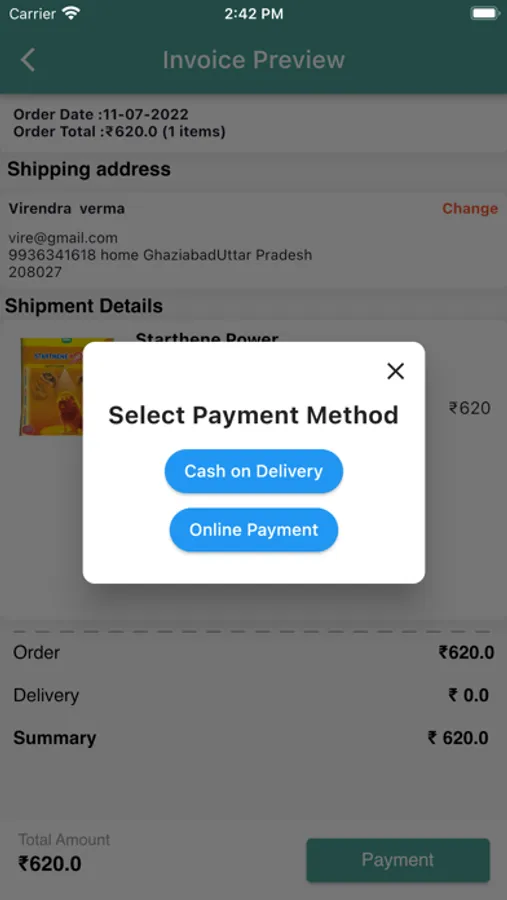
Task: Tap the Shipping address heading
Action: [89, 169]
